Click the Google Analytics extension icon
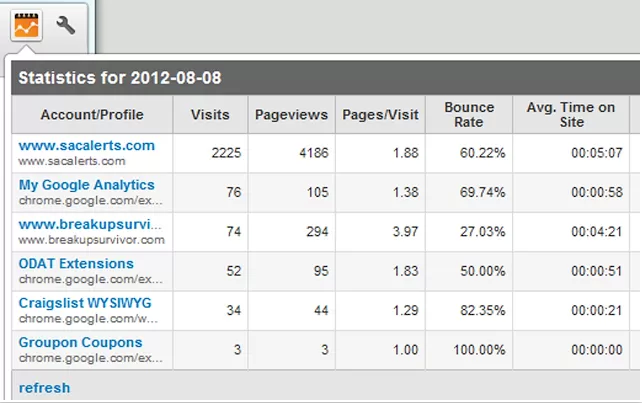 tap(26, 25)
